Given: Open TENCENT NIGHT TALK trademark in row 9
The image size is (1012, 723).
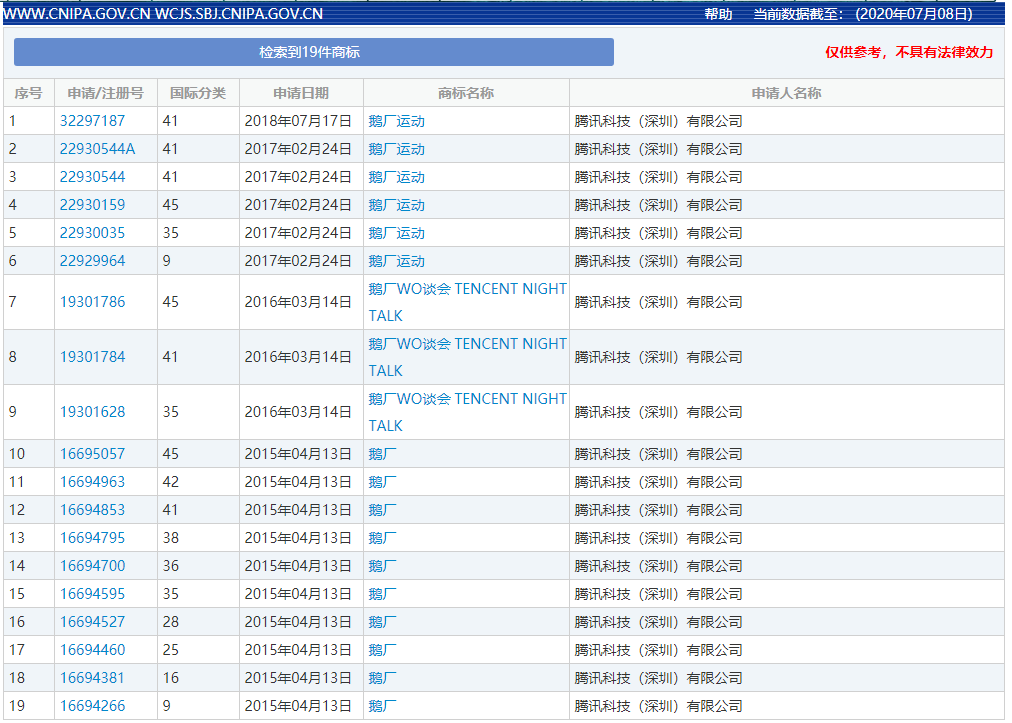Looking at the screenshot, I should pos(467,412).
